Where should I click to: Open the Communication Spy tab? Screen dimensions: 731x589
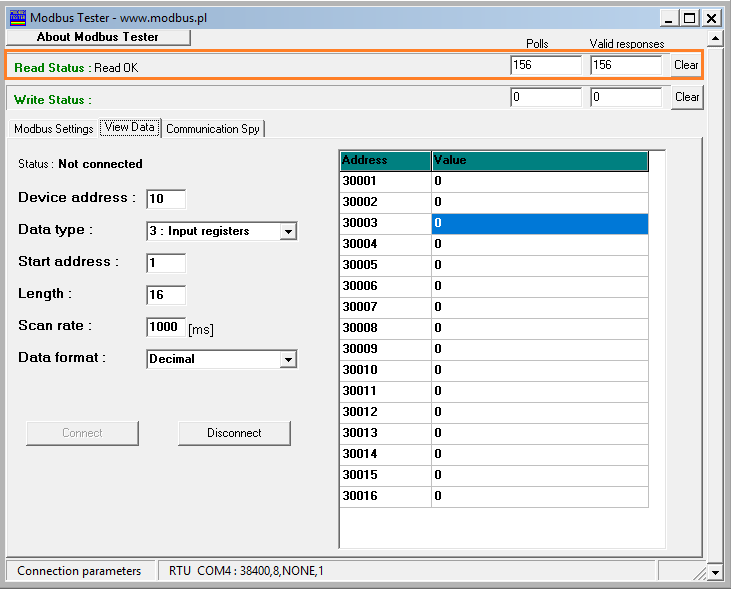point(213,129)
